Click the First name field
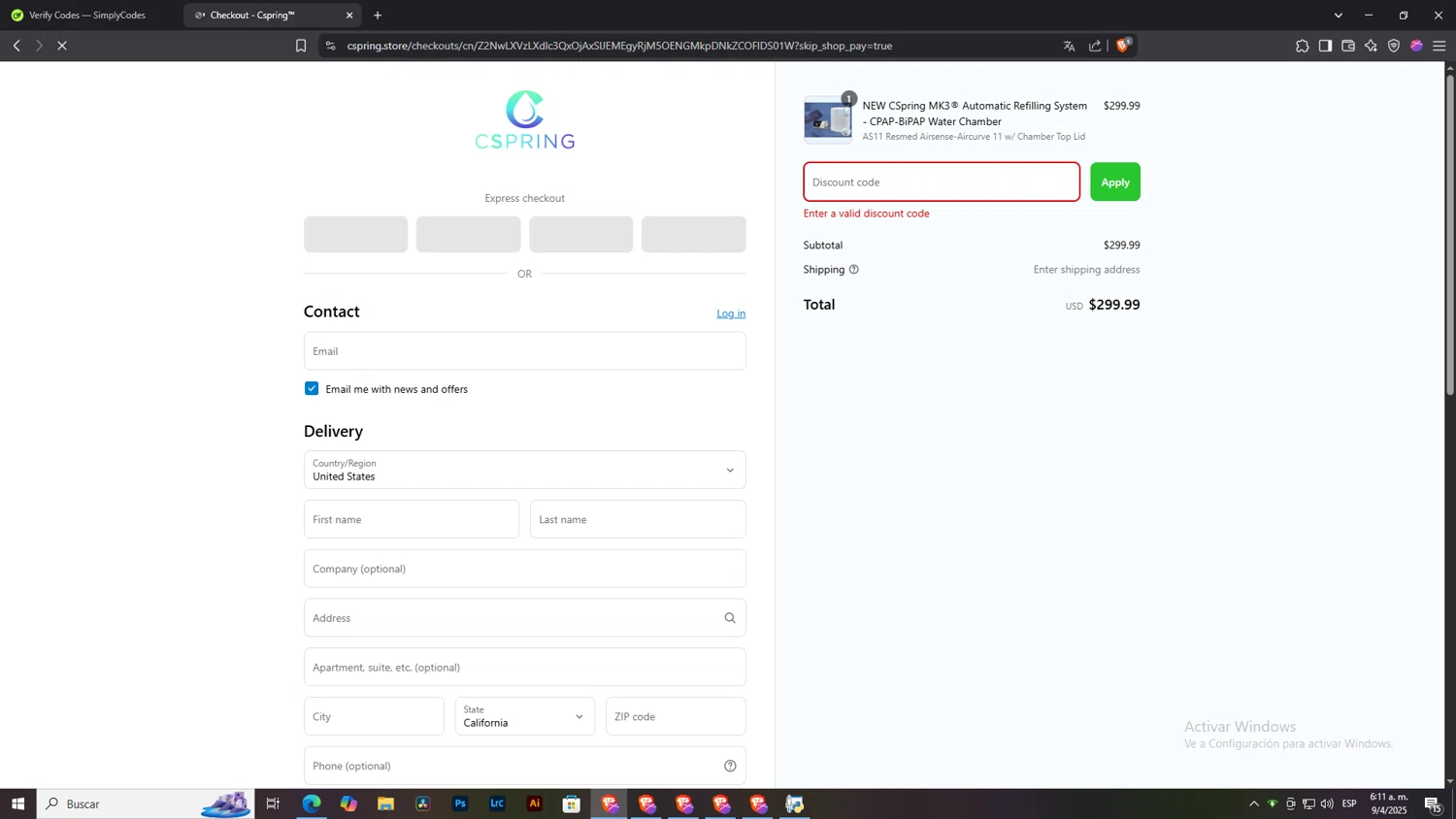1456x819 pixels. 412,519
